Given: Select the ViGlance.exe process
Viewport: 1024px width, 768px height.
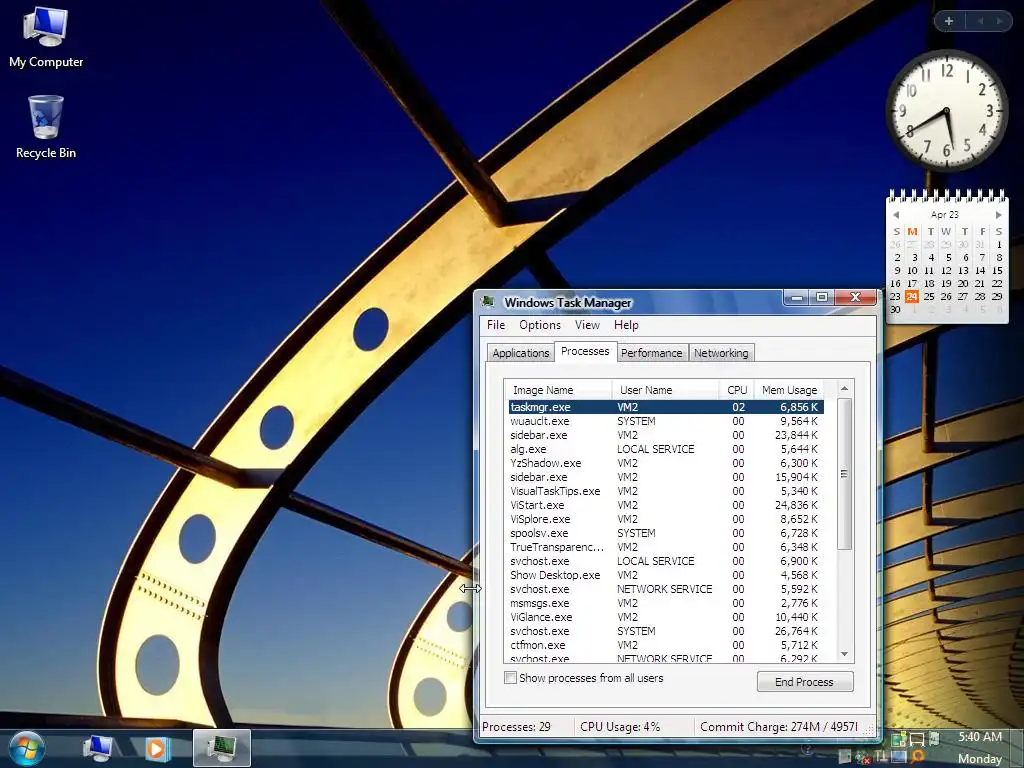Looking at the screenshot, I should [541, 617].
